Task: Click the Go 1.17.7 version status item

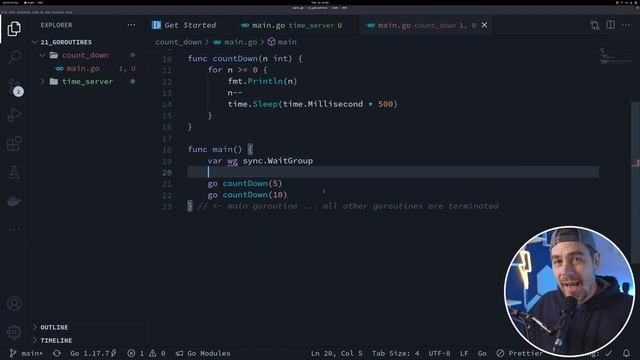Action: tap(93, 353)
